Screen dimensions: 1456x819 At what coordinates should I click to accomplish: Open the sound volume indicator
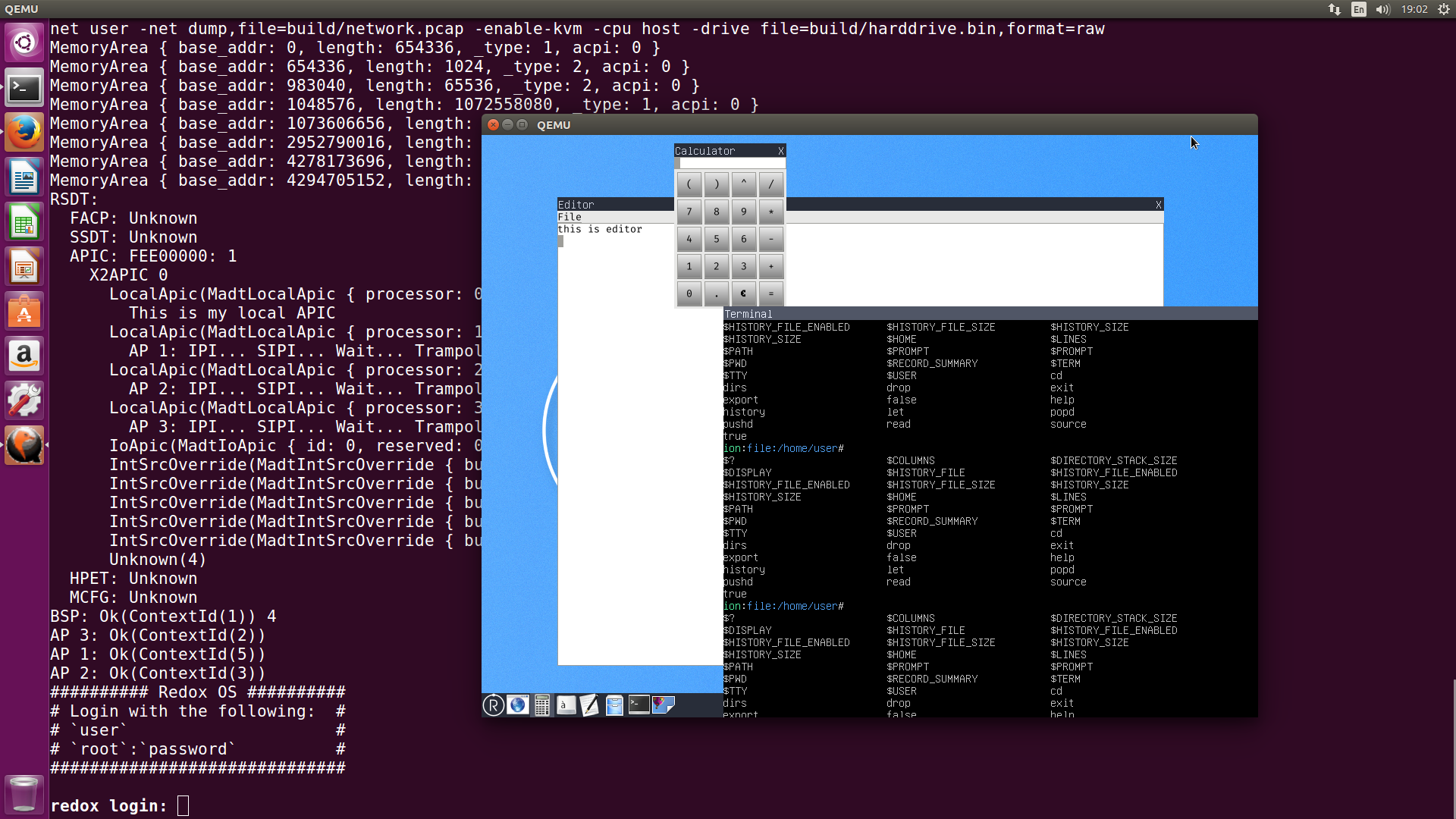(1383, 9)
